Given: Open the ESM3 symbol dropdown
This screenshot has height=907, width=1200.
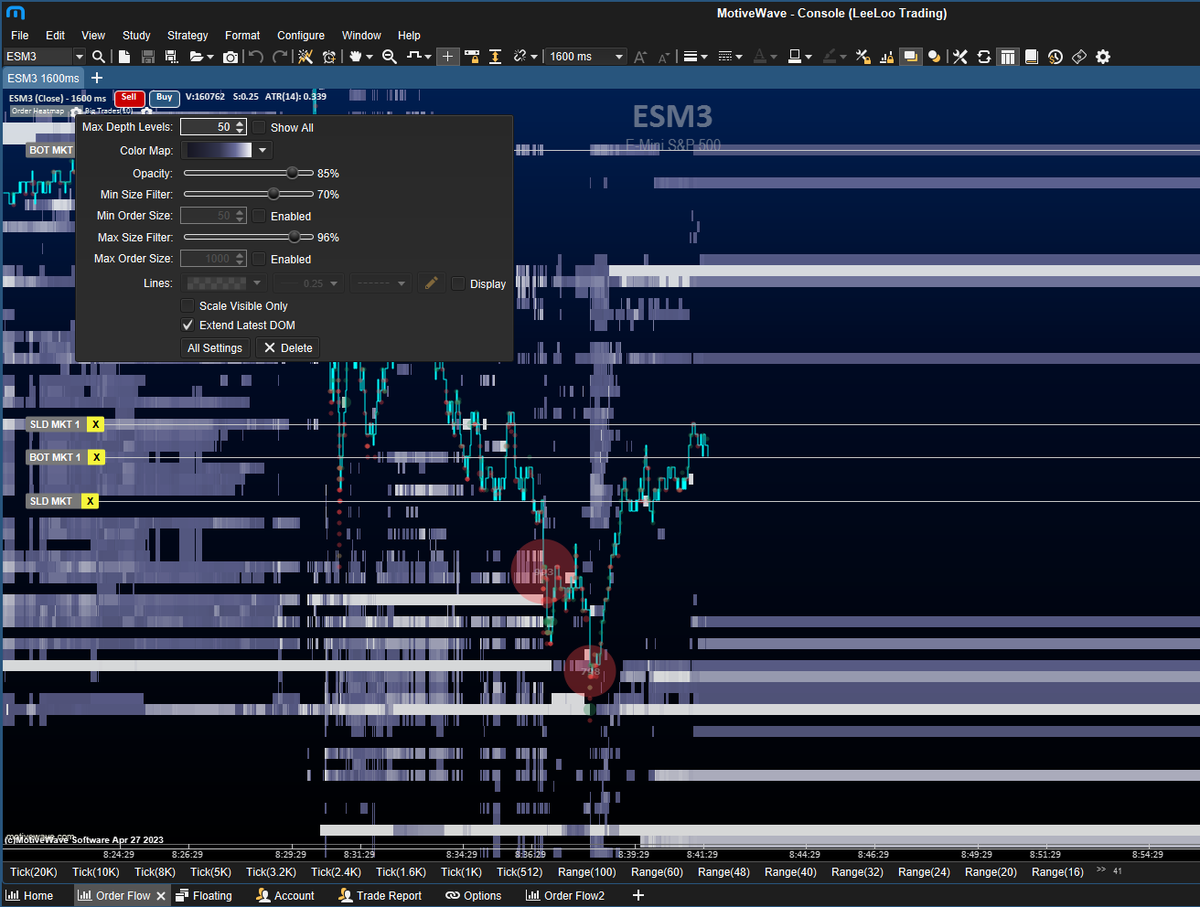Looking at the screenshot, I should 79,57.
